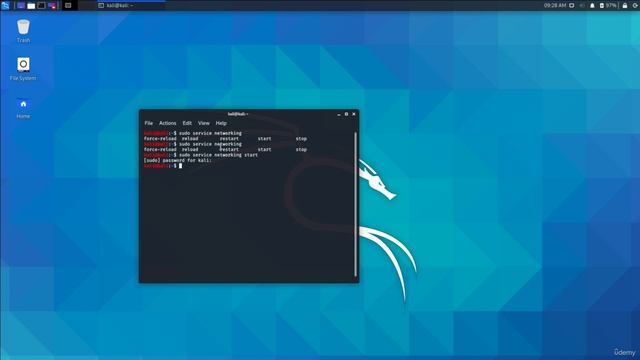The width and height of the screenshot is (640, 360).
Task: Open the notifications bell icon
Action: tap(592, 5)
